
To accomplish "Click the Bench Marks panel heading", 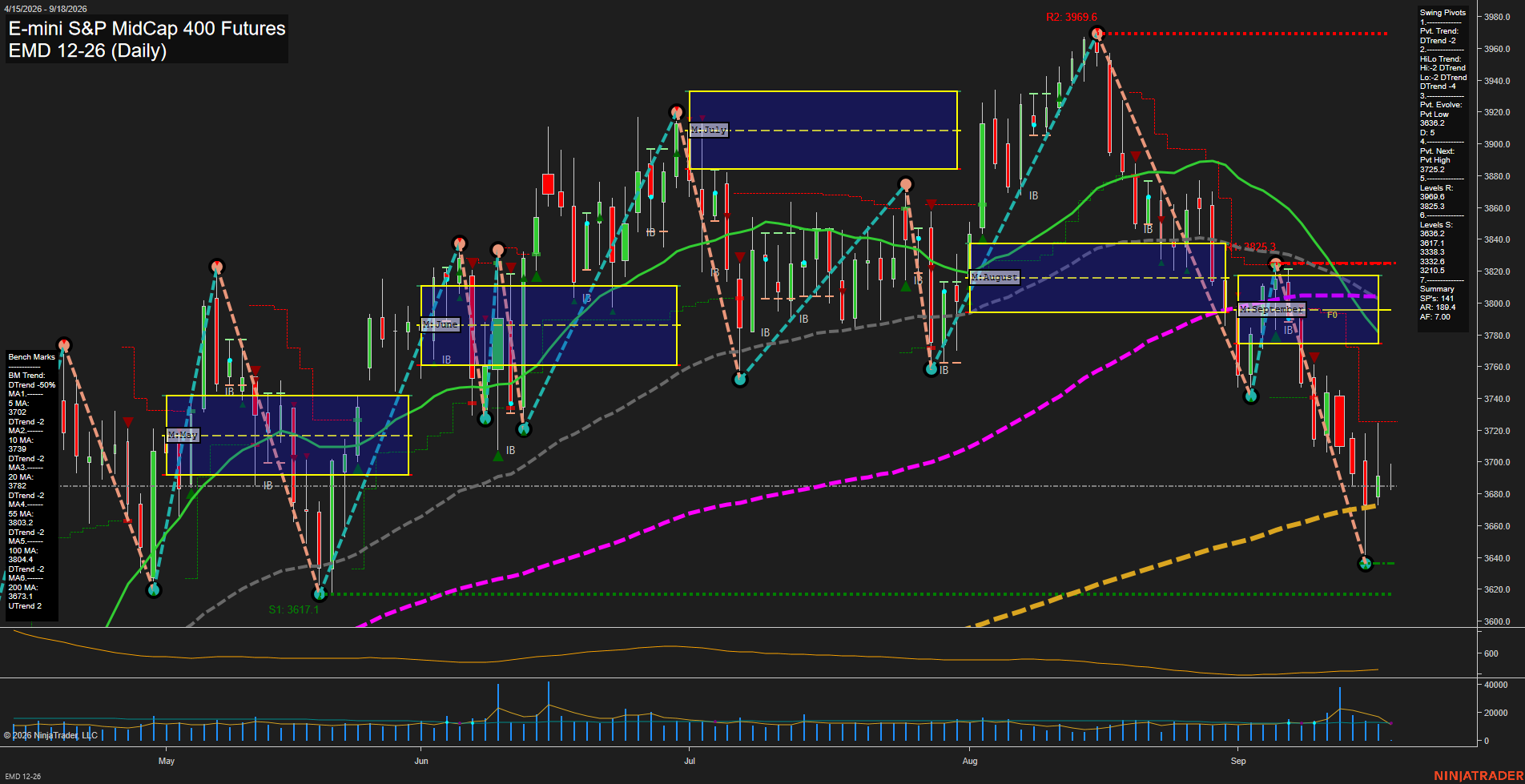I will coord(32,357).
